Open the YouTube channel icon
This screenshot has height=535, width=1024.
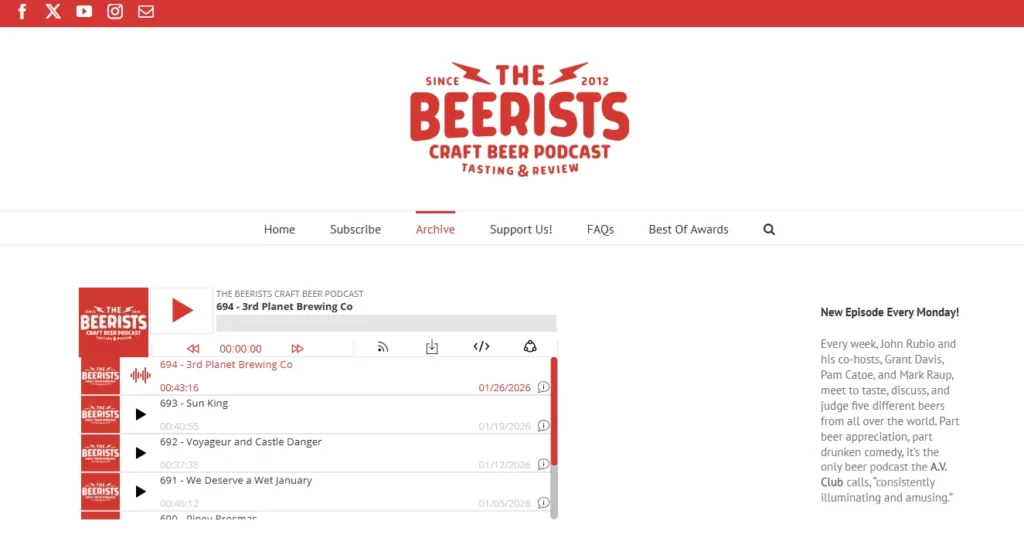coord(84,11)
